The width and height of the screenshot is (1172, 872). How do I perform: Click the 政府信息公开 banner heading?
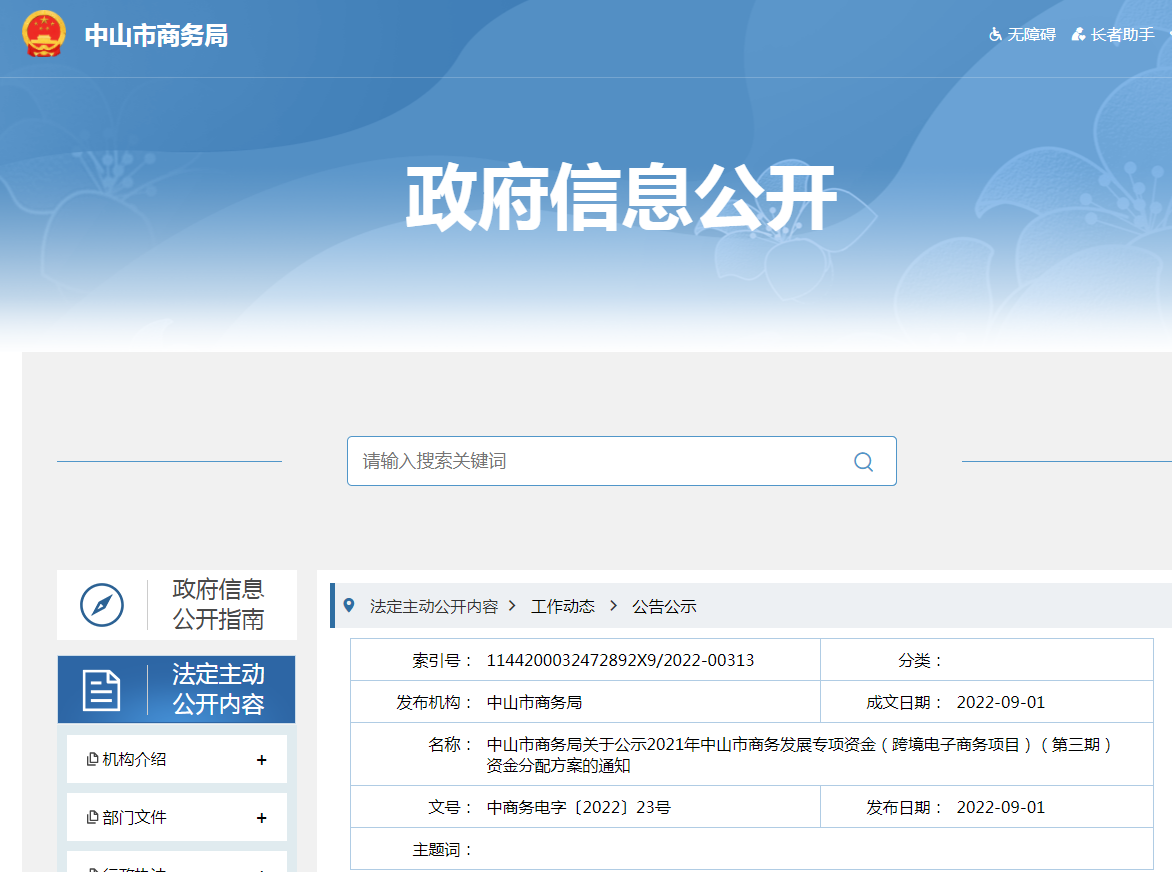click(x=620, y=198)
